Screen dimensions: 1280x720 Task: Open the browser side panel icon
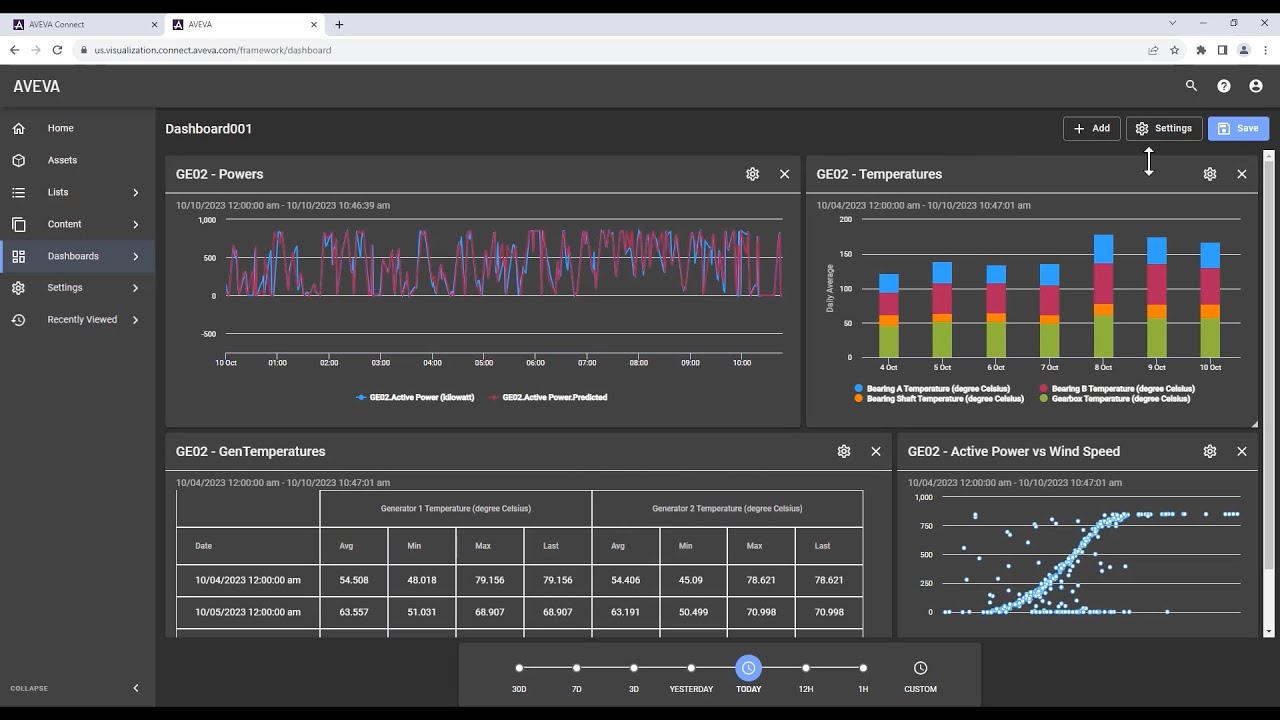(1222, 50)
